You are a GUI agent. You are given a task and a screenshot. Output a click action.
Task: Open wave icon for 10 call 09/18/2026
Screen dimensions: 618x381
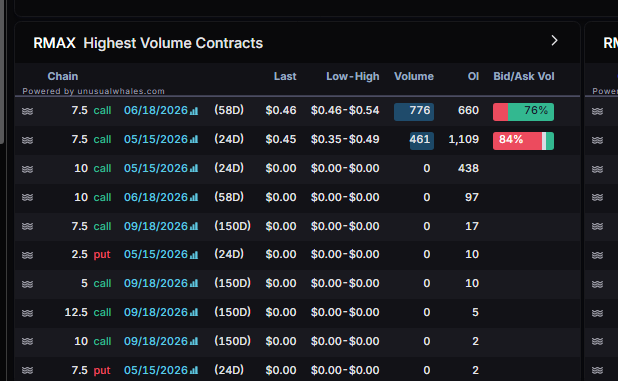click(x=27, y=341)
